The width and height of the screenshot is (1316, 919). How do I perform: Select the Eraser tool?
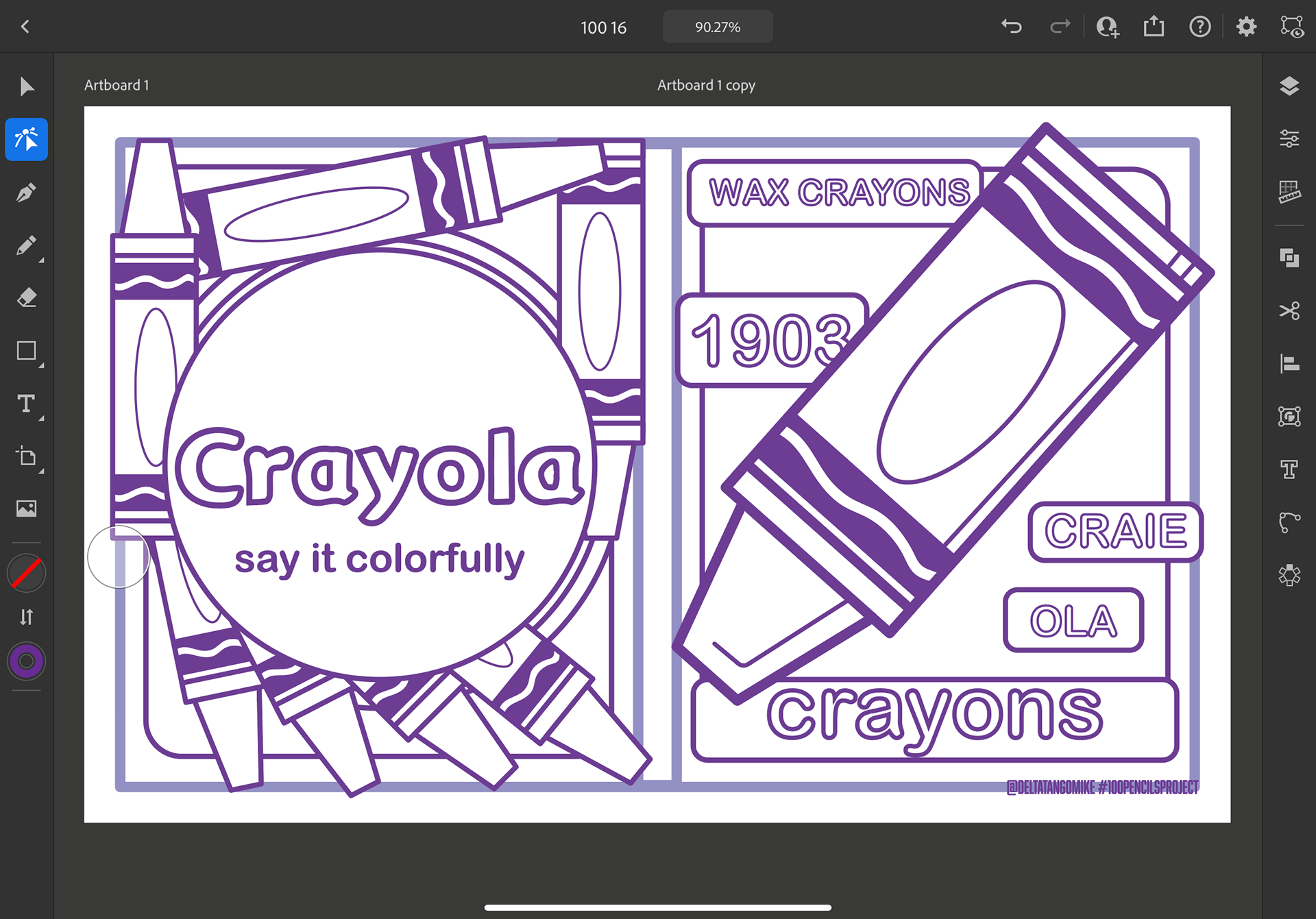(27, 298)
